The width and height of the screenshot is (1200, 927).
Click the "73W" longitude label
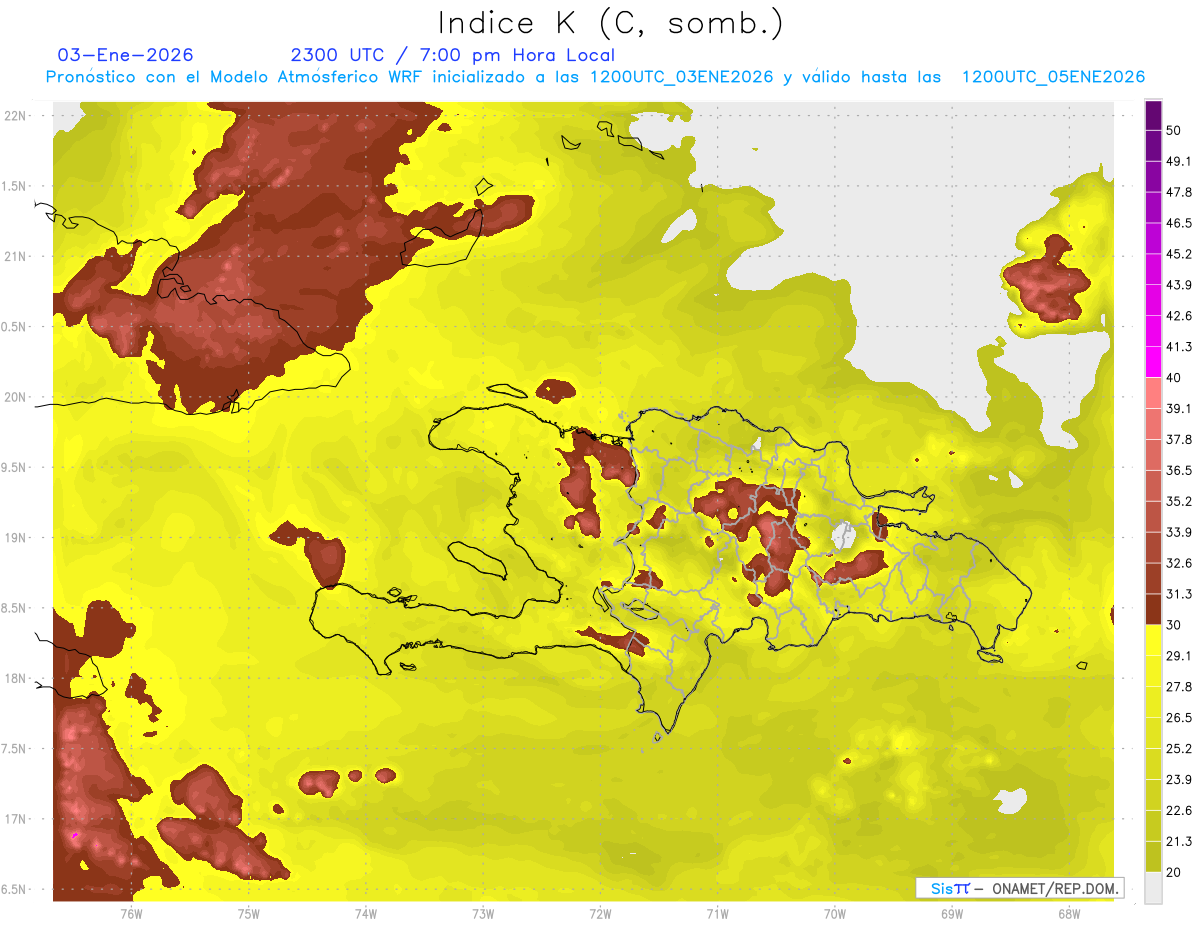coord(483,913)
